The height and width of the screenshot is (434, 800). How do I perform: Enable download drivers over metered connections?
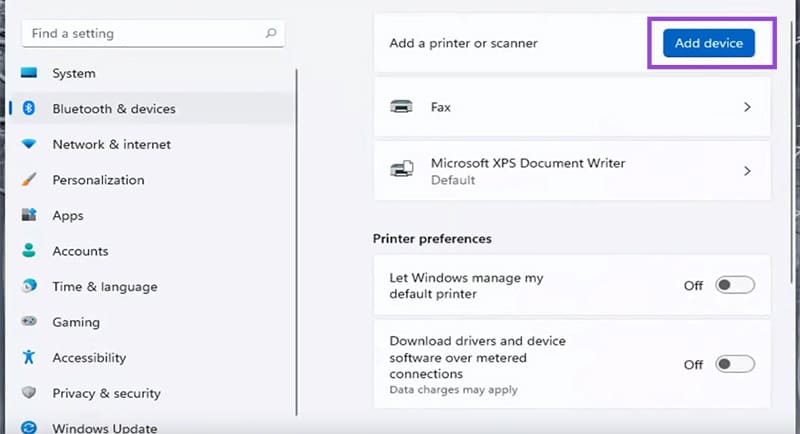pos(735,364)
